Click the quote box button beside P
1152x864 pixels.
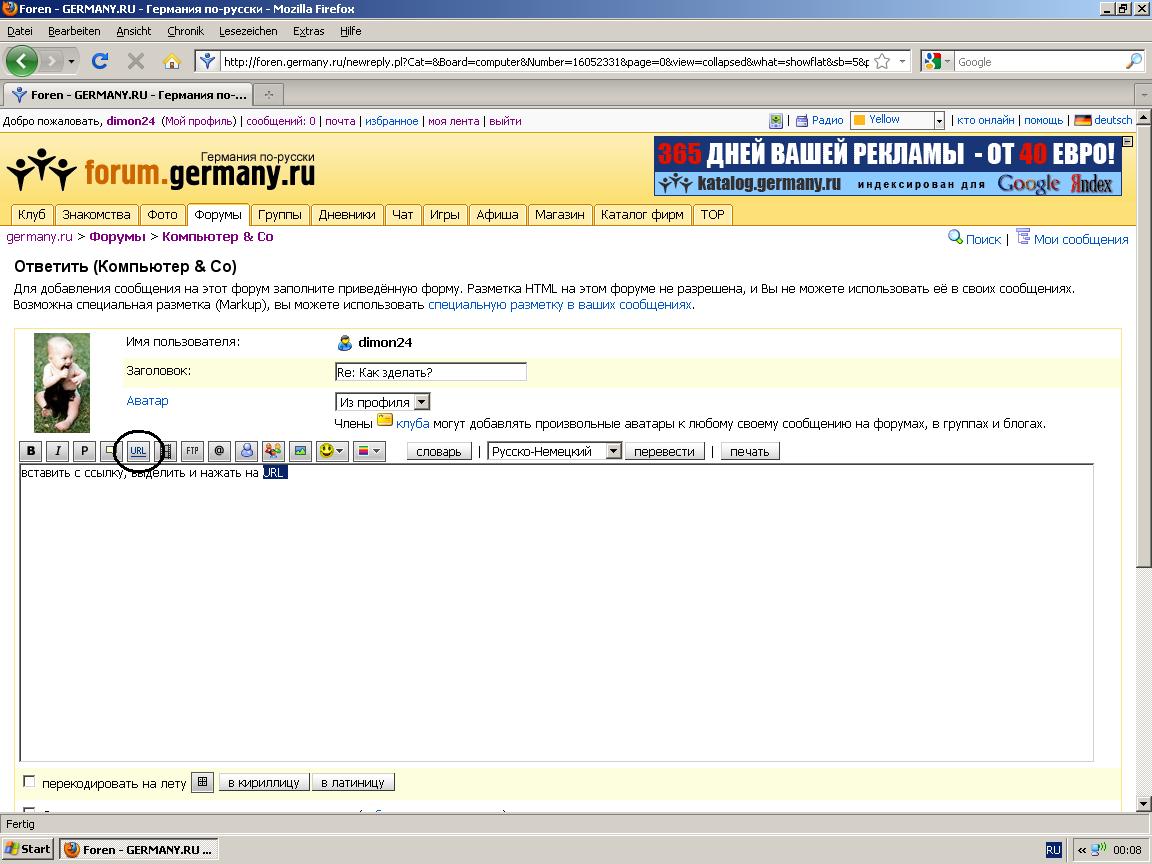(109, 451)
